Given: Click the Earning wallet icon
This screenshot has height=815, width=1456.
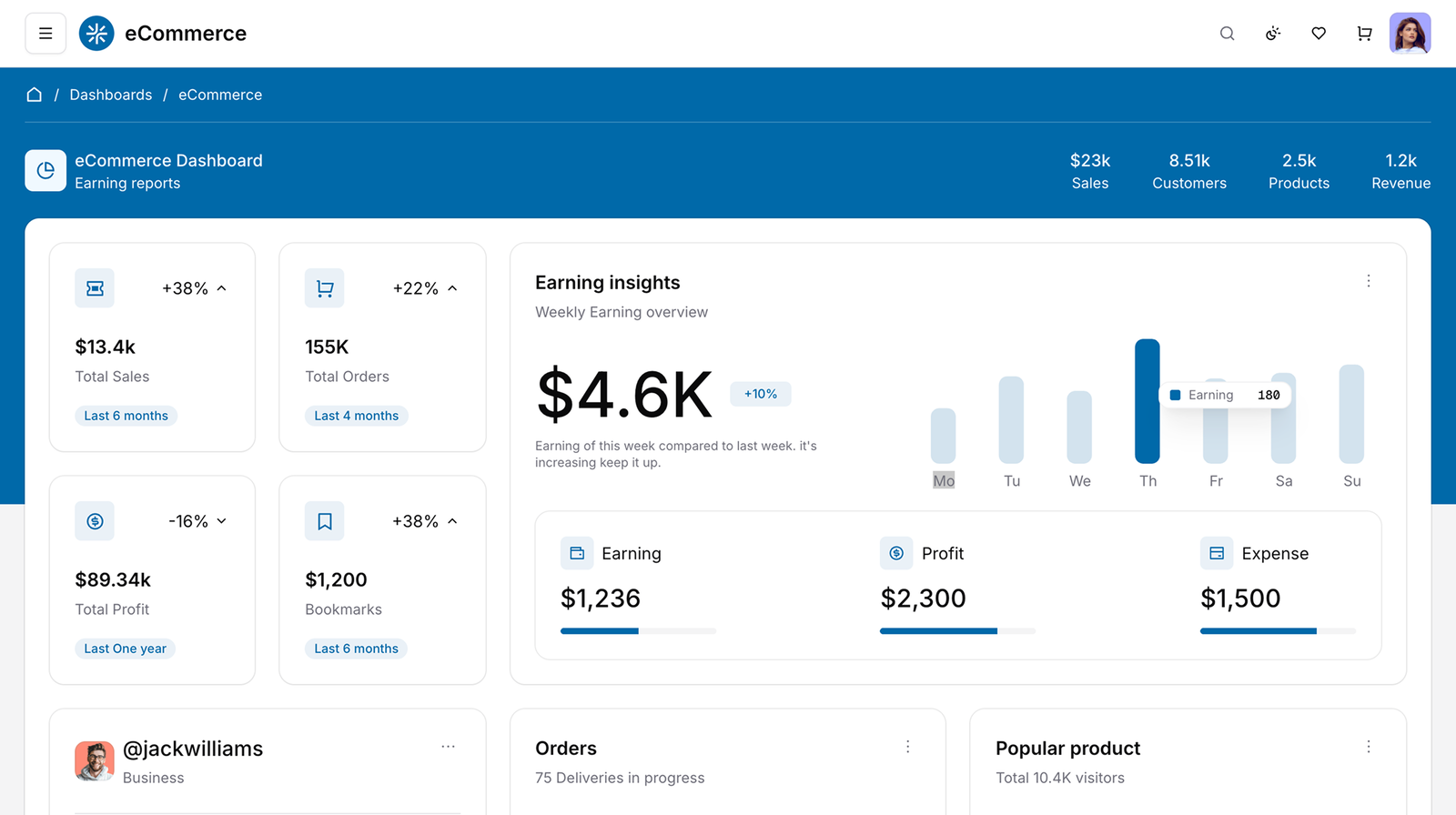Looking at the screenshot, I should (x=577, y=553).
